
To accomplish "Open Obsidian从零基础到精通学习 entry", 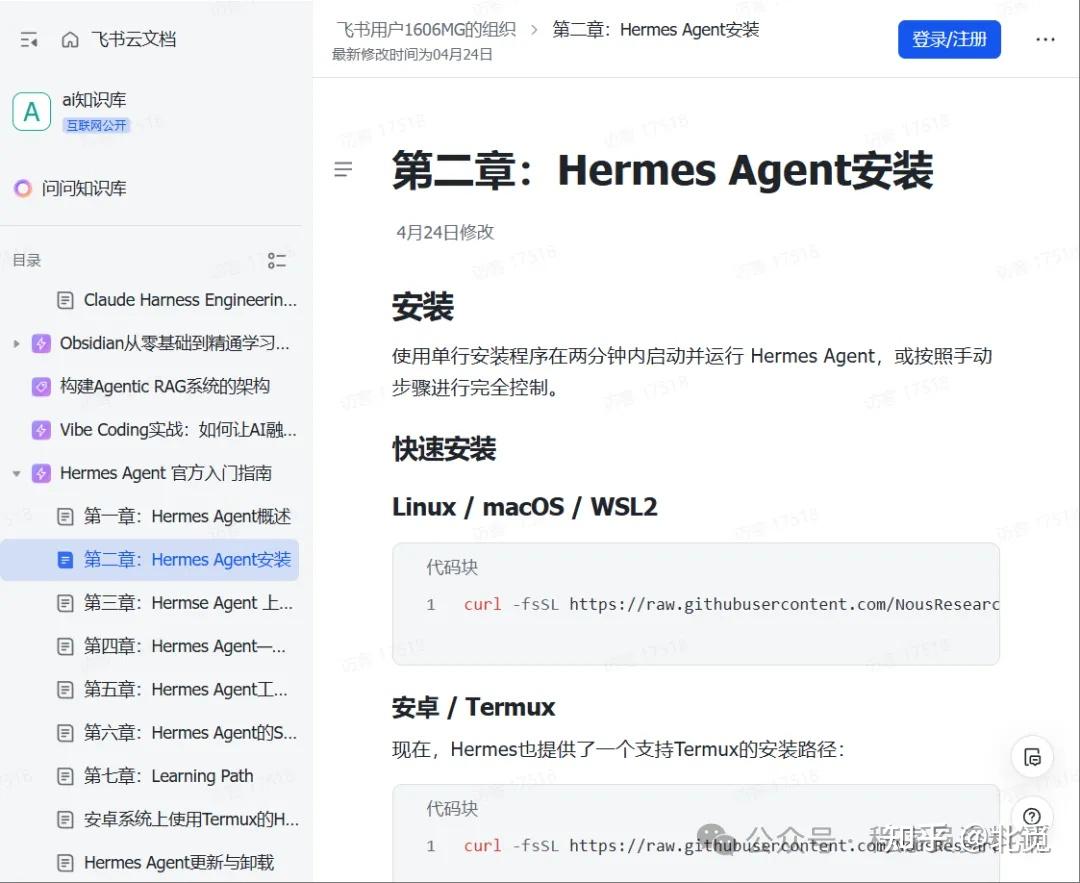I will (174, 343).
